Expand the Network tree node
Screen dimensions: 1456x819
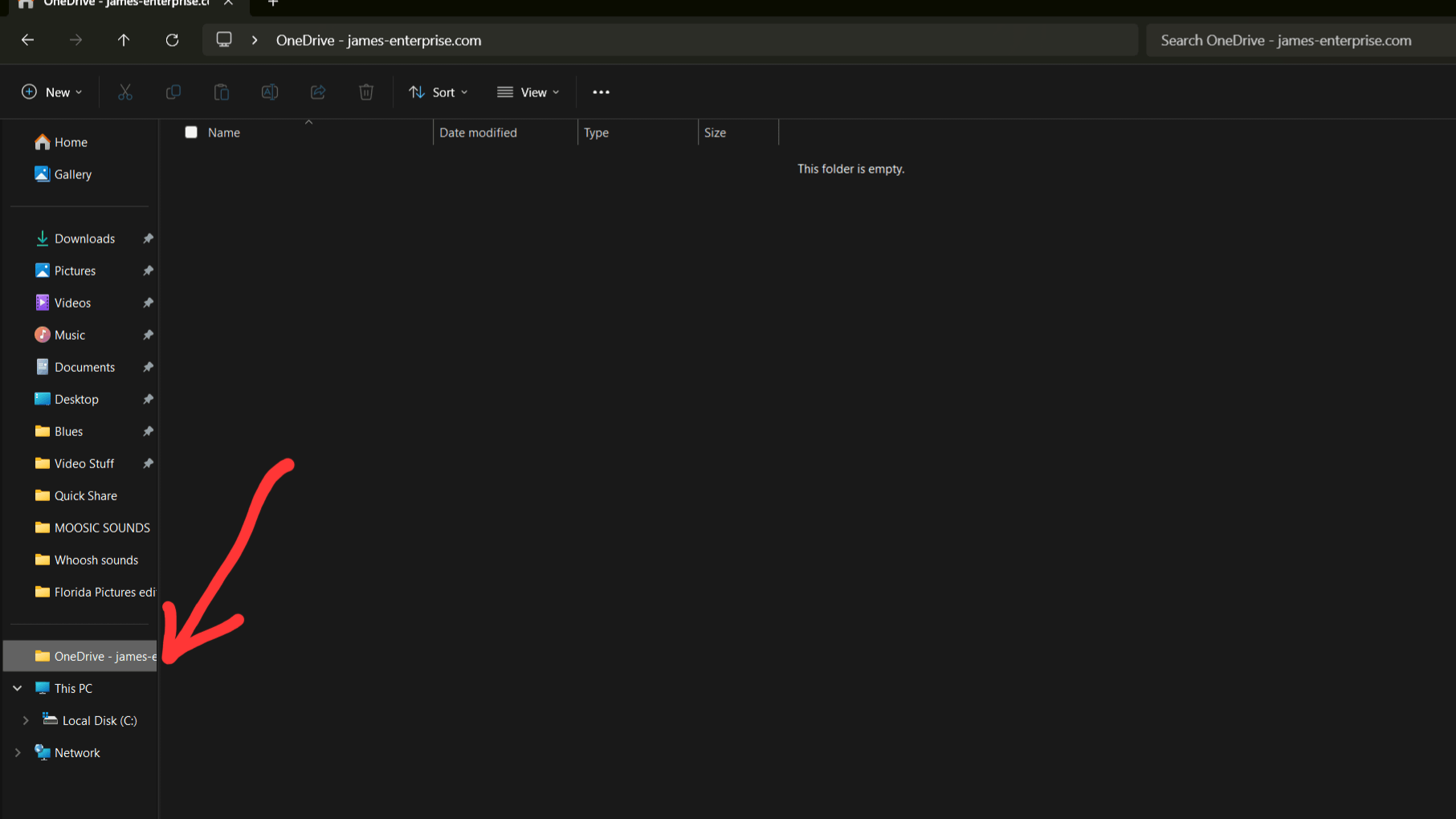pos(18,752)
